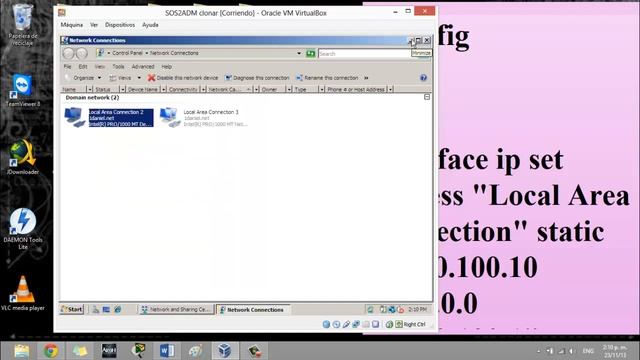This screenshot has width=640, height=360.
Task: Click Diagnose this connection
Action: [x=257, y=78]
